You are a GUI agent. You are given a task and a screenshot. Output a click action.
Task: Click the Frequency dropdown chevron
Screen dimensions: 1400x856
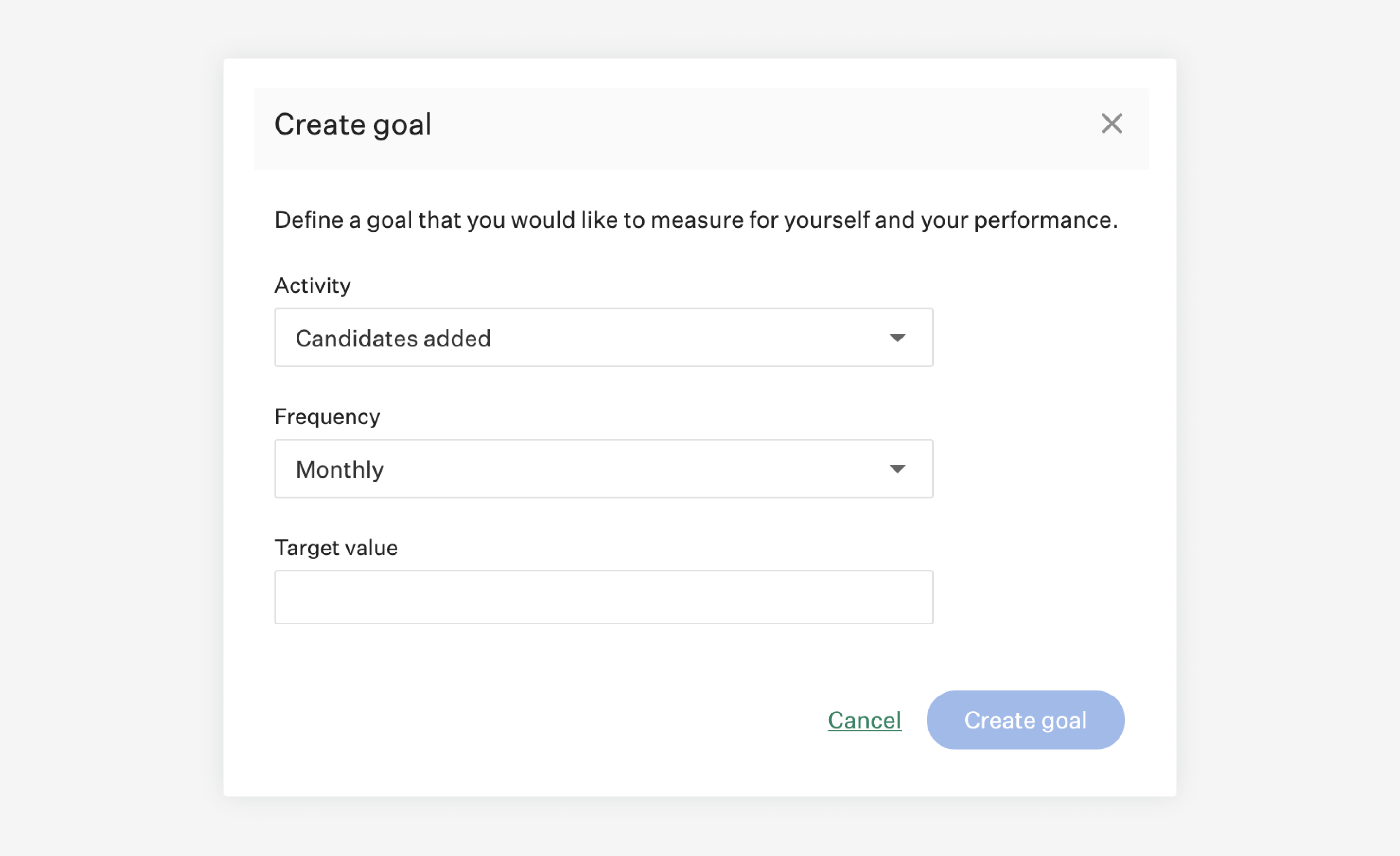[898, 468]
